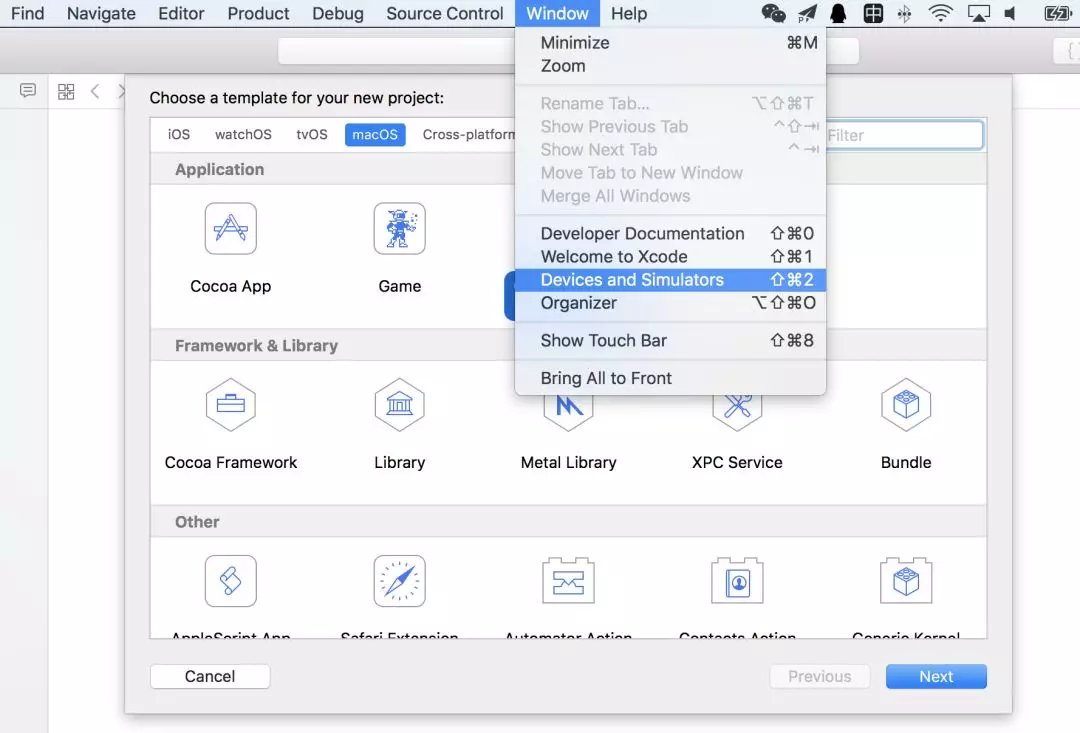
Task: Select the macOS platform tab
Action: pyautogui.click(x=375, y=134)
